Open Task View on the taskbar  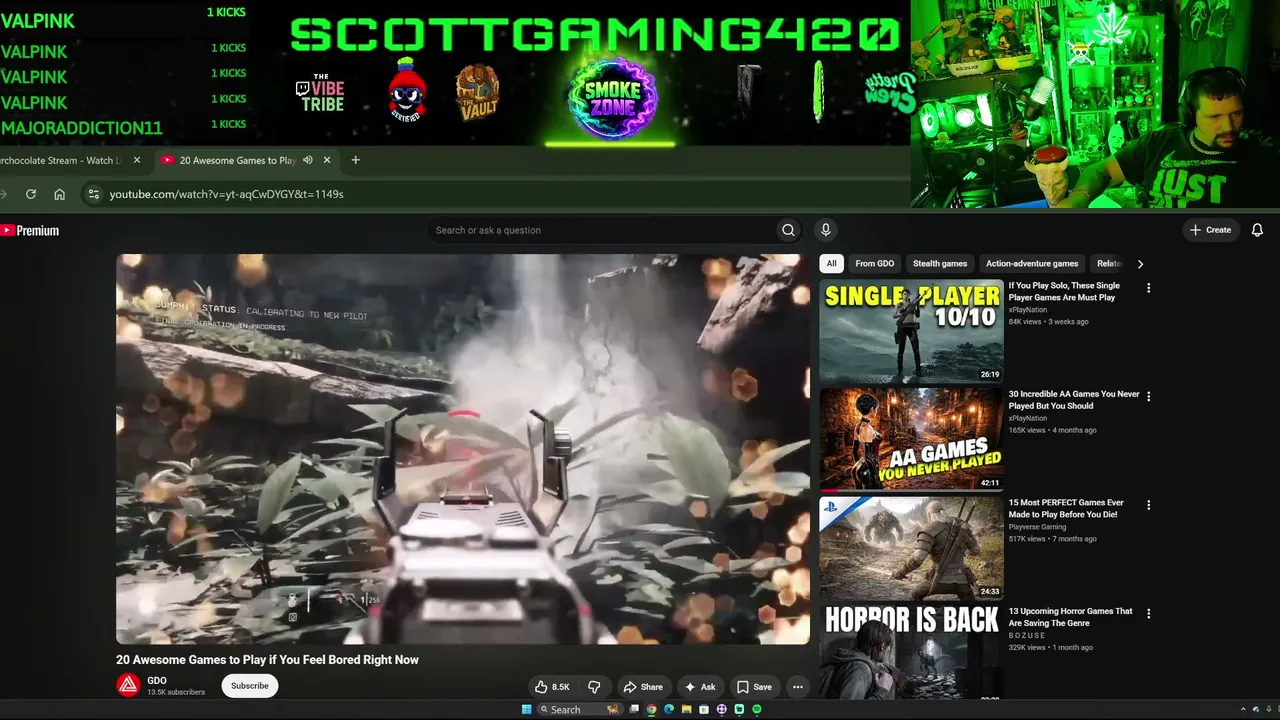pos(634,709)
